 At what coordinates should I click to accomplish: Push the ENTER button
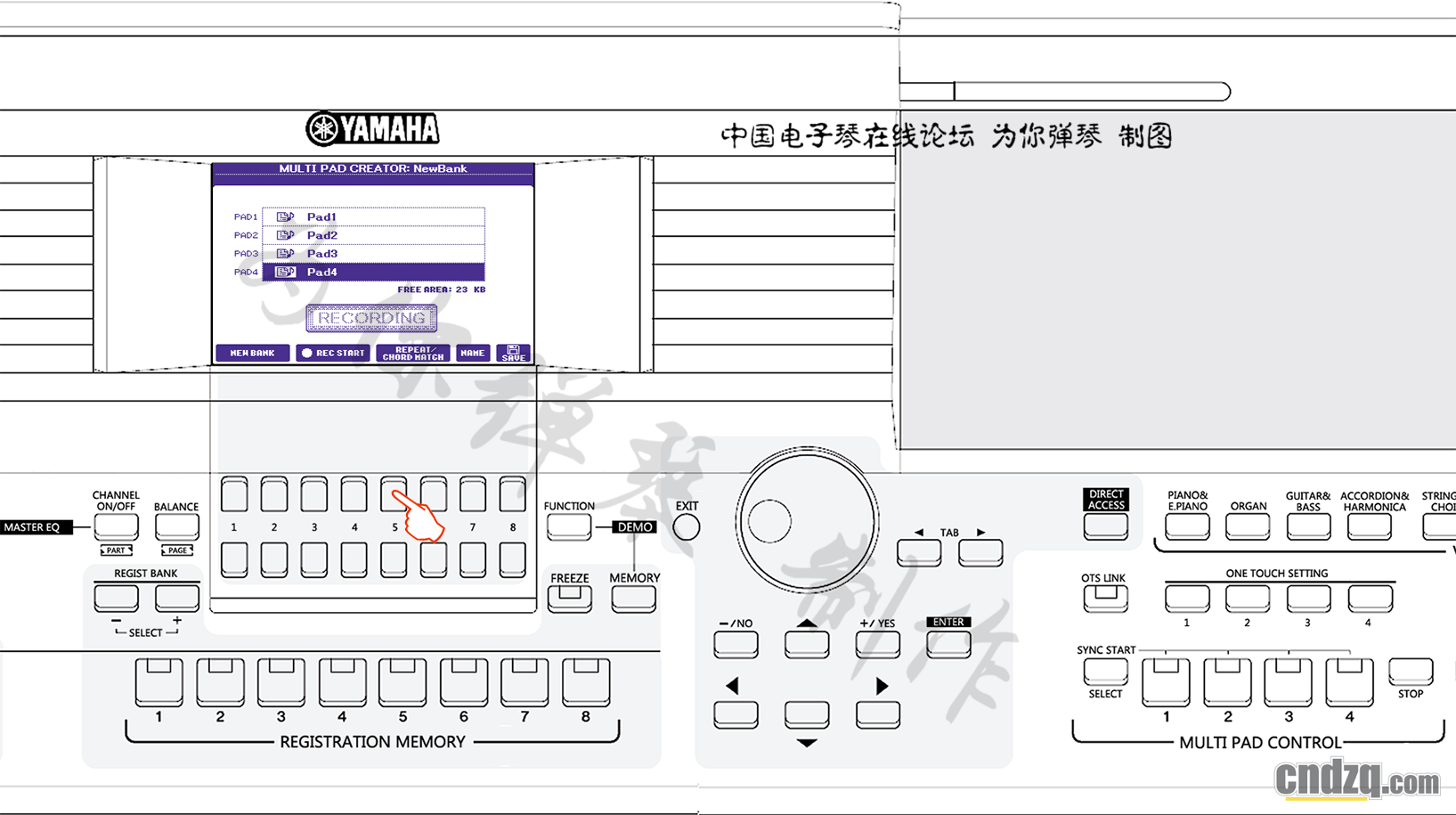click(948, 645)
